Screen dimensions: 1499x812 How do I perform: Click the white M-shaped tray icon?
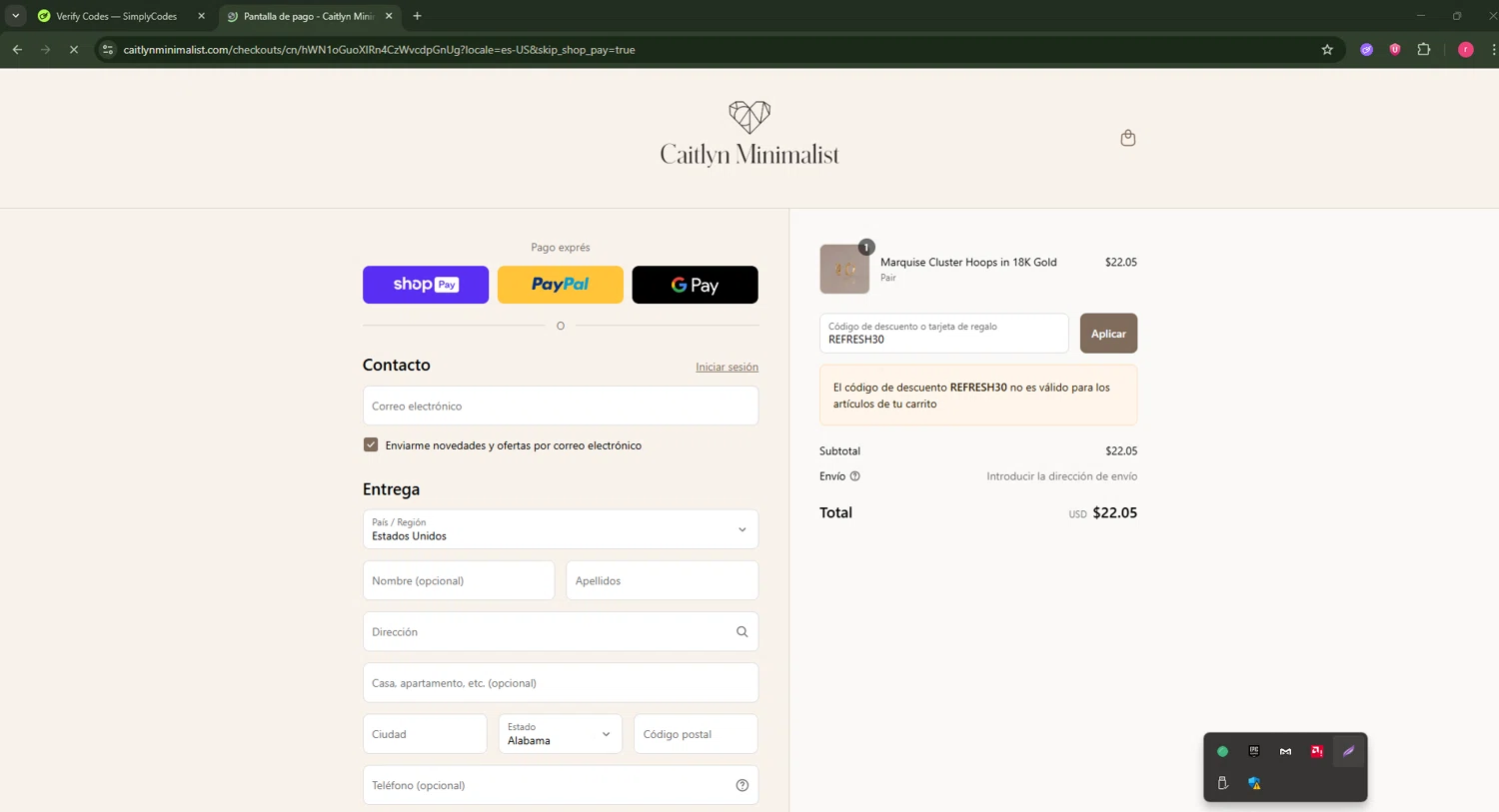click(1285, 751)
